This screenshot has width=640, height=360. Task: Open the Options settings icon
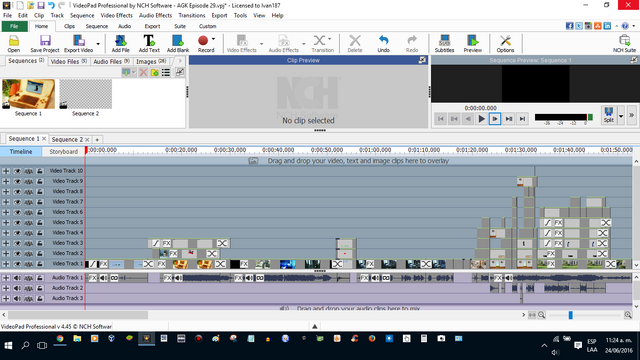pos(505,44)
